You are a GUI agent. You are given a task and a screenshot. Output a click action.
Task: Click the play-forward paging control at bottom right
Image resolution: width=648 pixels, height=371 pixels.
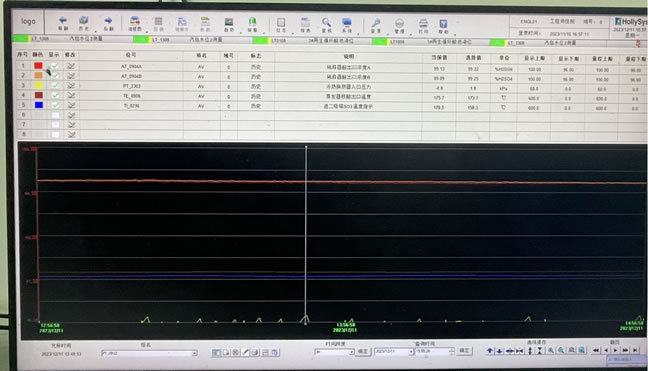[616, 350]
